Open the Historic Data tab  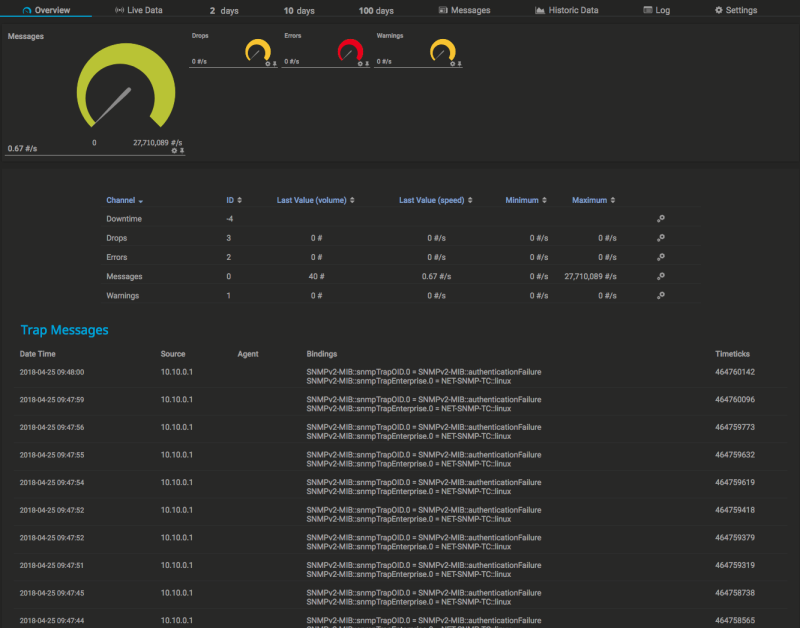(x=566, y=10)
